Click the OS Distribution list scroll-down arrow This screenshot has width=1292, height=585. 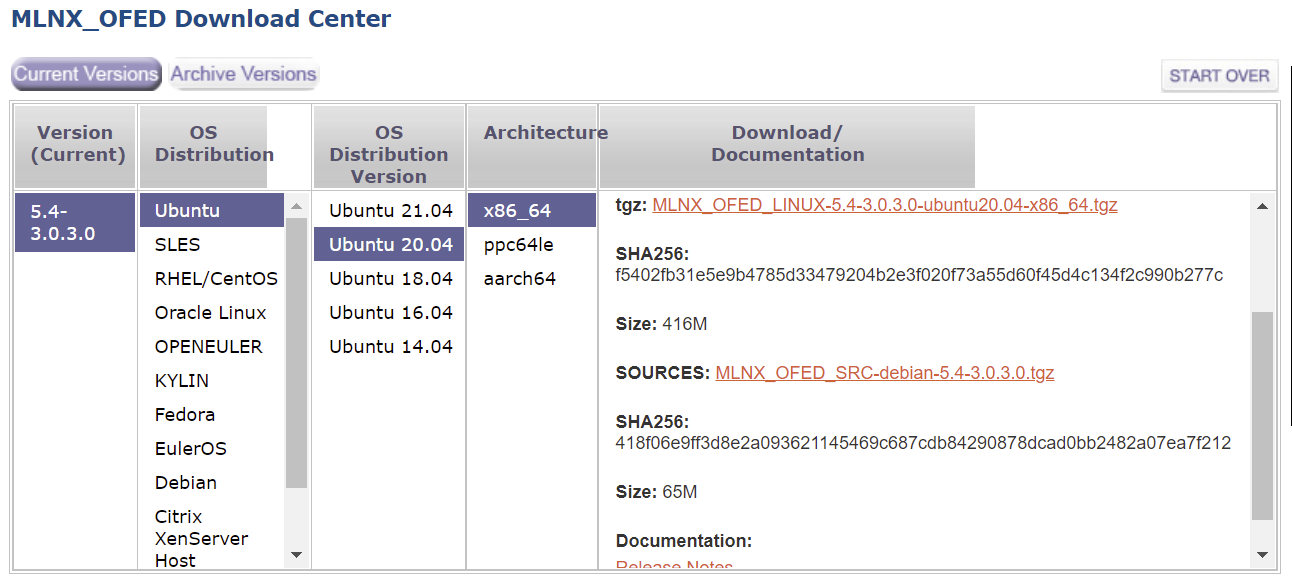[296, 555]
